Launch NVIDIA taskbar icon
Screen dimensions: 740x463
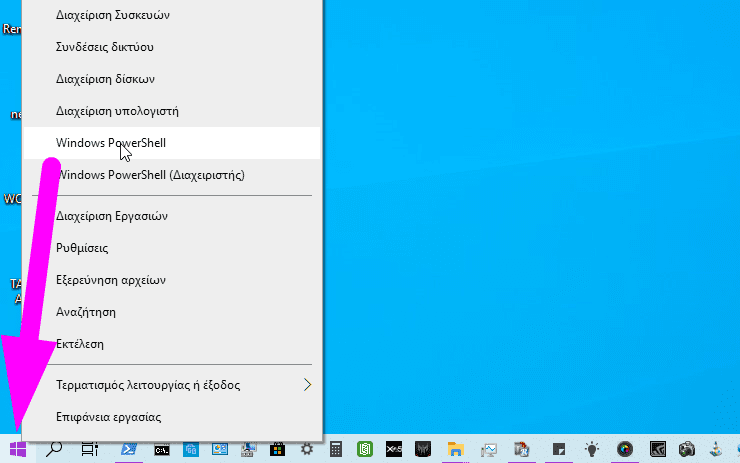click(658, 449)
